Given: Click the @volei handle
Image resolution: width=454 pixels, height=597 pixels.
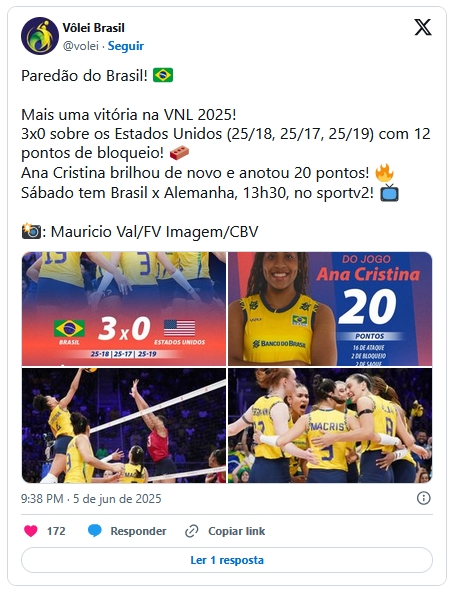Looking at the screenshot, I should [x=80, y=46].
